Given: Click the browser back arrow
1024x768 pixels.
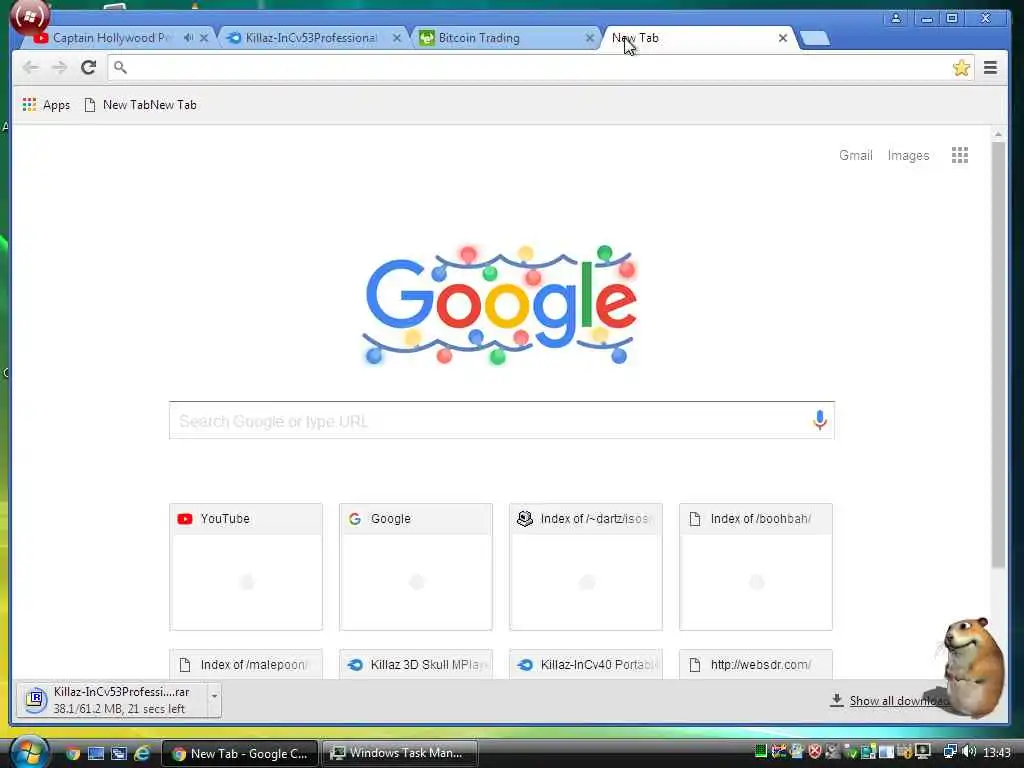Looking at the screenshot, I should [30, 67].
